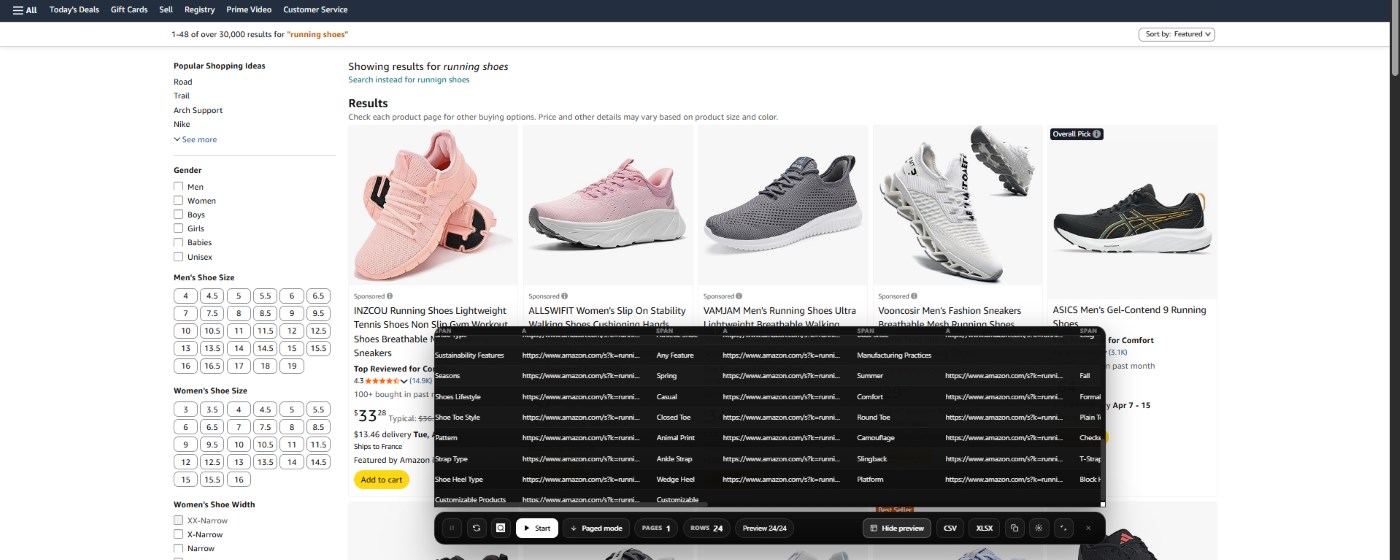Image resolution: width=1400 pixels, height=560 pixels.
Task: Select Nike shopping idea
Action: pyautogui.click(x=181, y=124)
